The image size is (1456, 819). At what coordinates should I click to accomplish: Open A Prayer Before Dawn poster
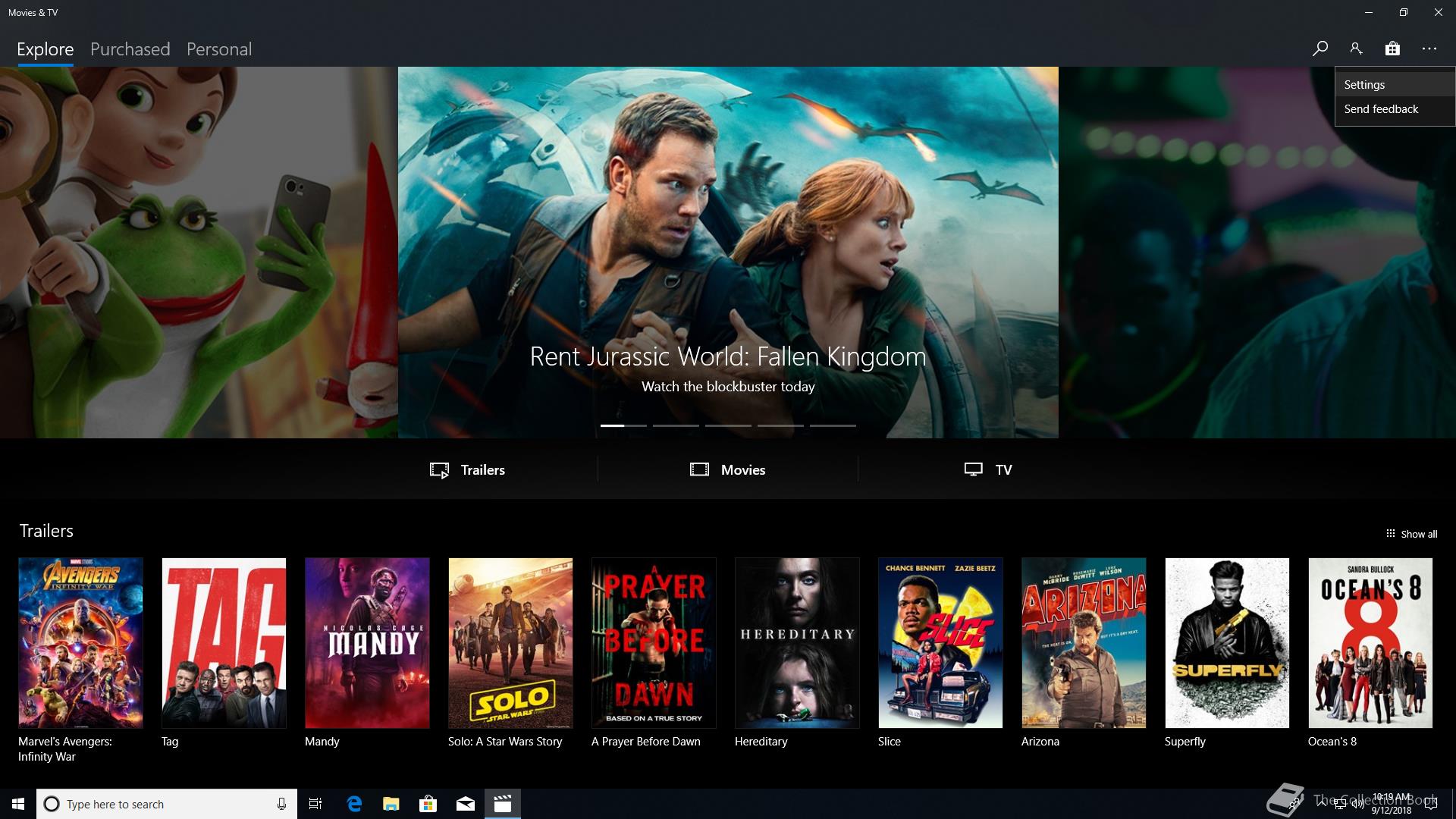(654, 643)
